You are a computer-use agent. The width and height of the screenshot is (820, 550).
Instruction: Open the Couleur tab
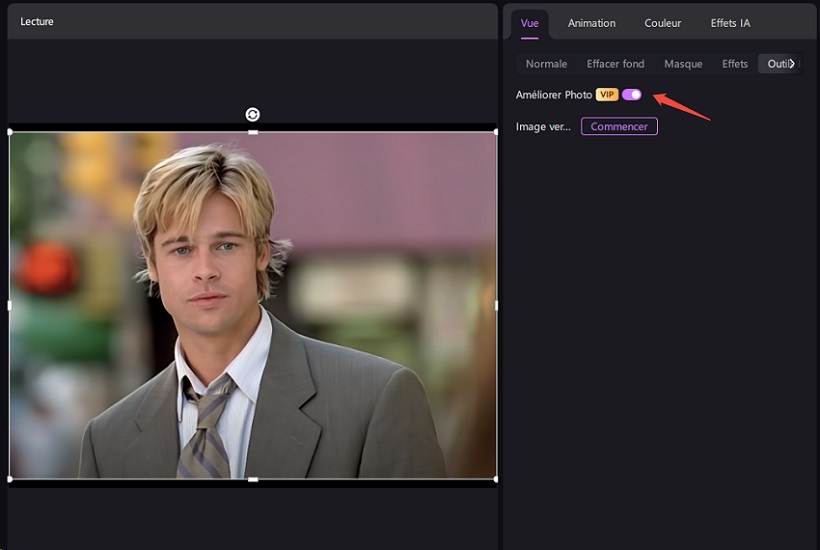[663, 23]
